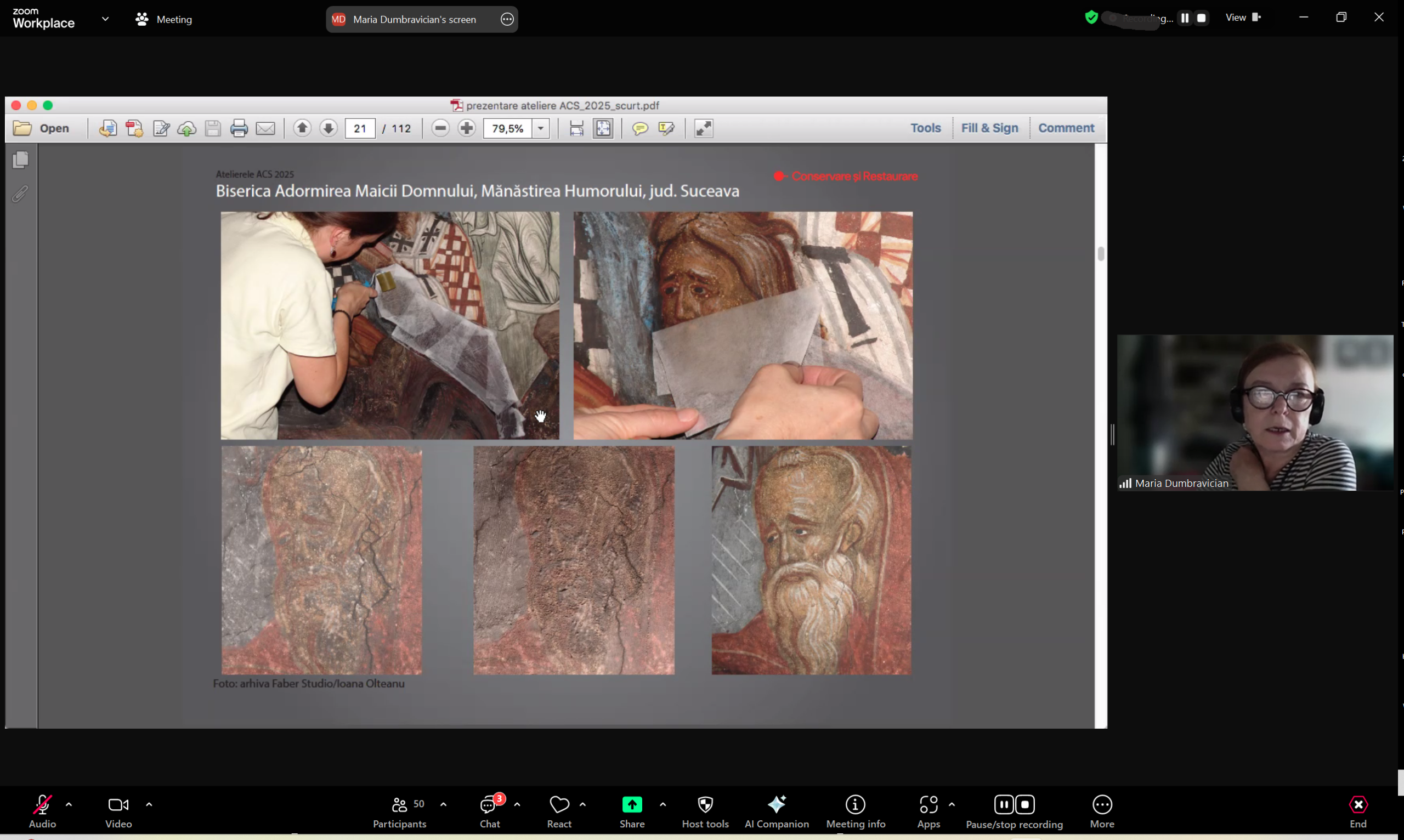Open Host tools in Zoom toolbar

pyautogui.click(x=705, y=811)
